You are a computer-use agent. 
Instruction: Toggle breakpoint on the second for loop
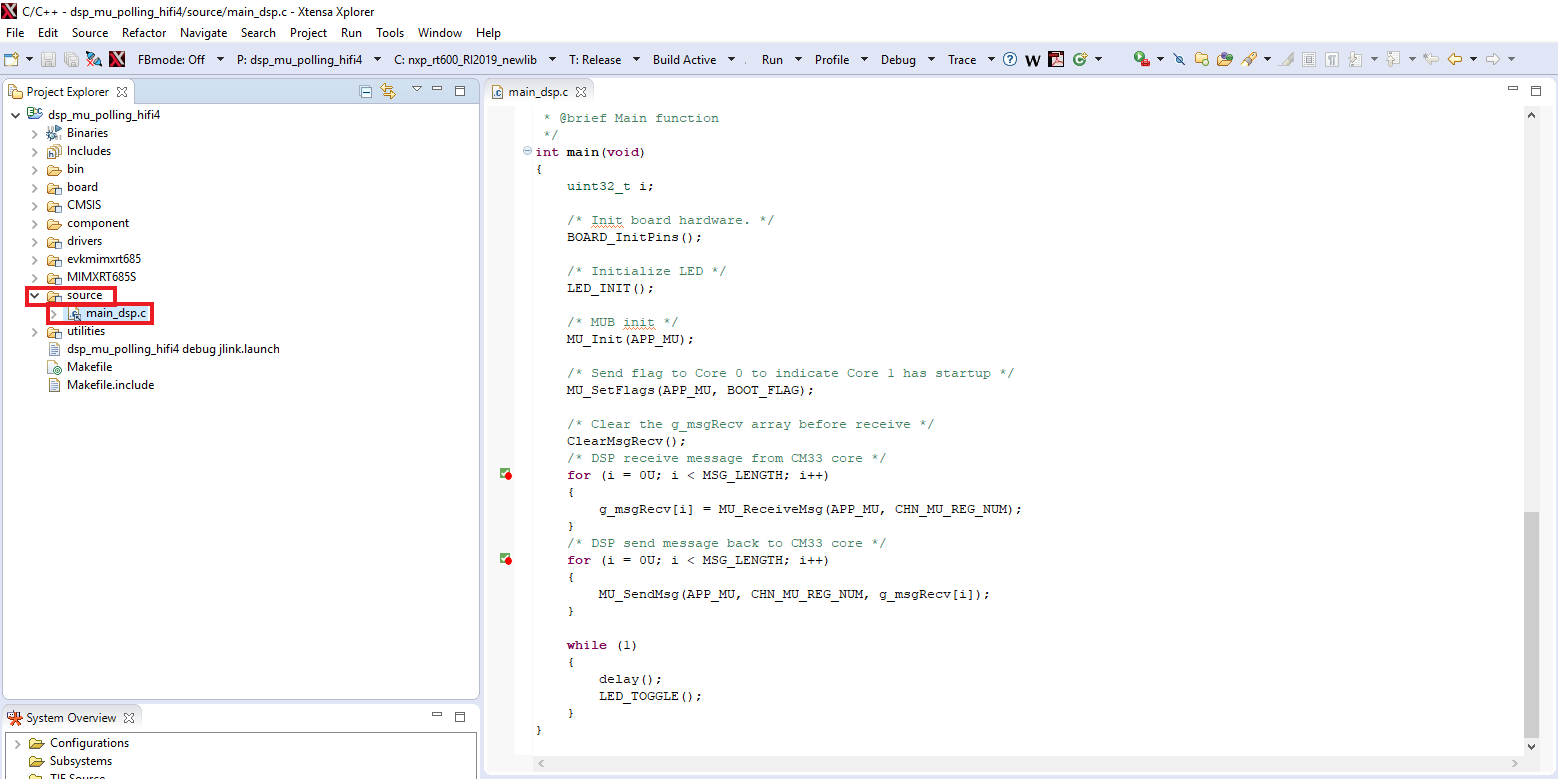[x=506, y=560]
